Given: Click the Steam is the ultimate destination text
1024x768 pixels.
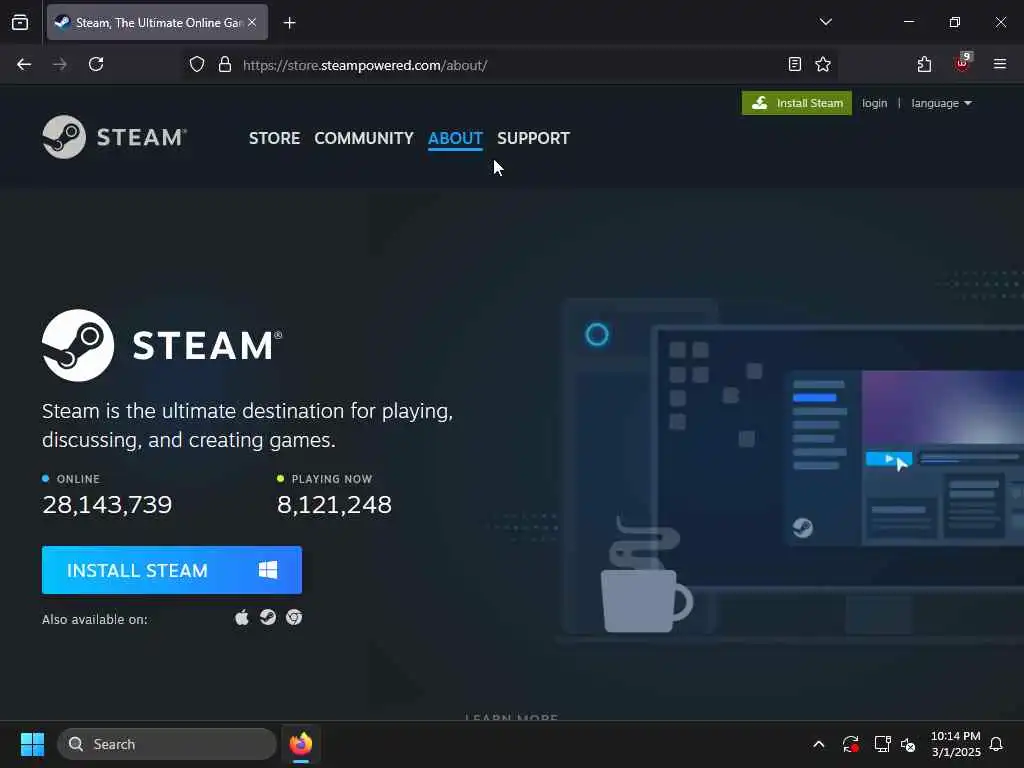Looking at the screenshot, I should point(248,425).
